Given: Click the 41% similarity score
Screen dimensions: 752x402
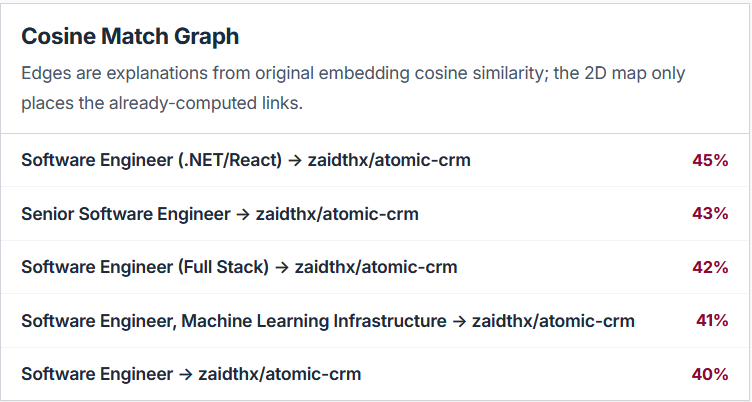Looking at the screenshot, I should click(712, 320).
